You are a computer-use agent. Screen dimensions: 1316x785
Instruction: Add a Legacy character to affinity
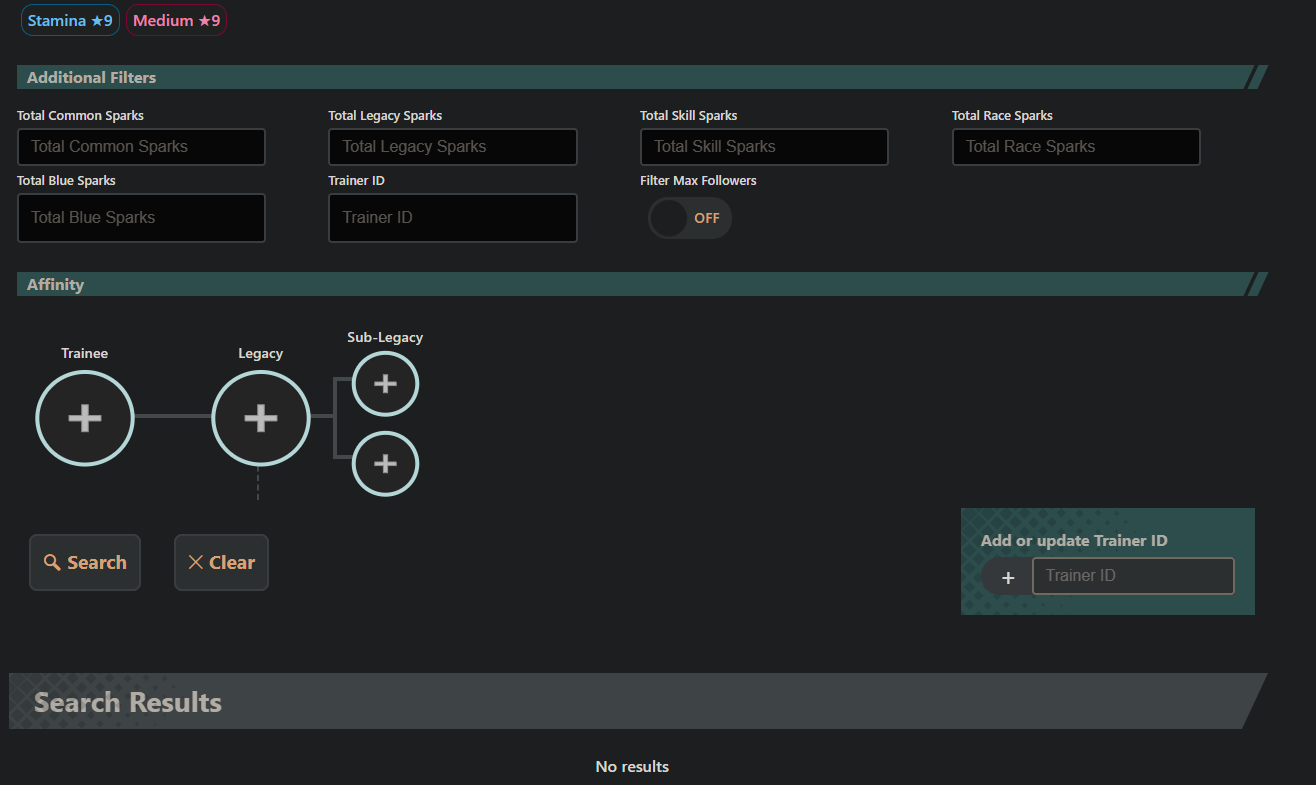point(261,418)
